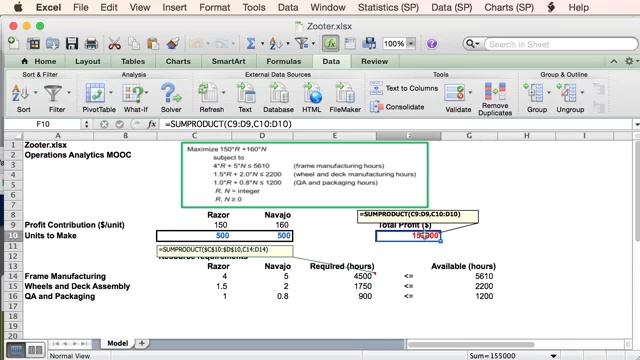Click the Copy icon in toolbar
The height and width of the screenshot is (360, 640).
point(133,43)
